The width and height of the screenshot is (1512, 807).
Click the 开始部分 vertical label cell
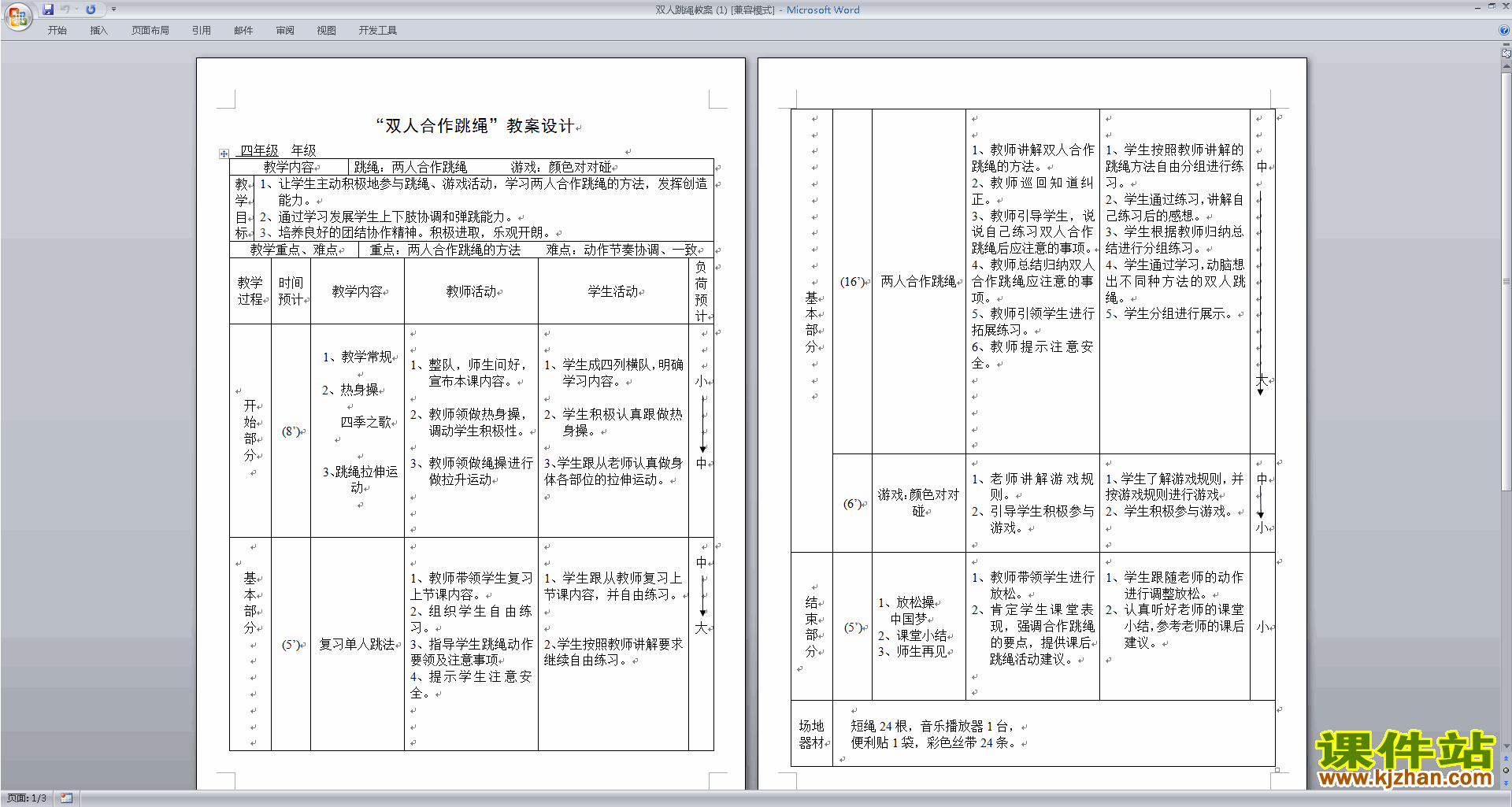coord(250,431)
